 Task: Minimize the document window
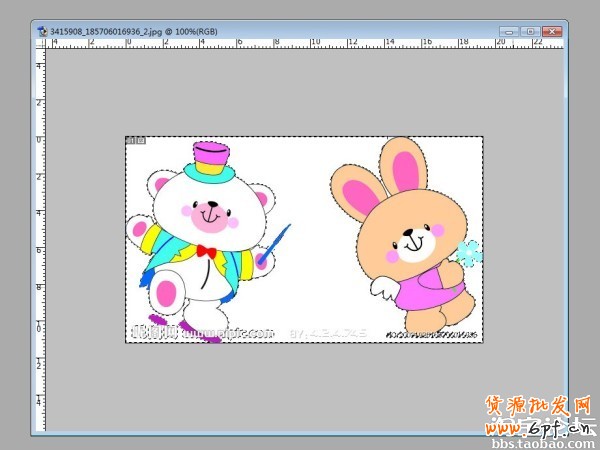coord(512,31)
